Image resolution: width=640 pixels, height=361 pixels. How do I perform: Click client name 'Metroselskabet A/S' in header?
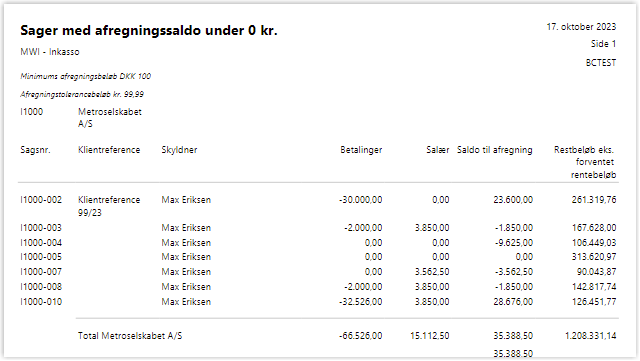tap(110, 118)
